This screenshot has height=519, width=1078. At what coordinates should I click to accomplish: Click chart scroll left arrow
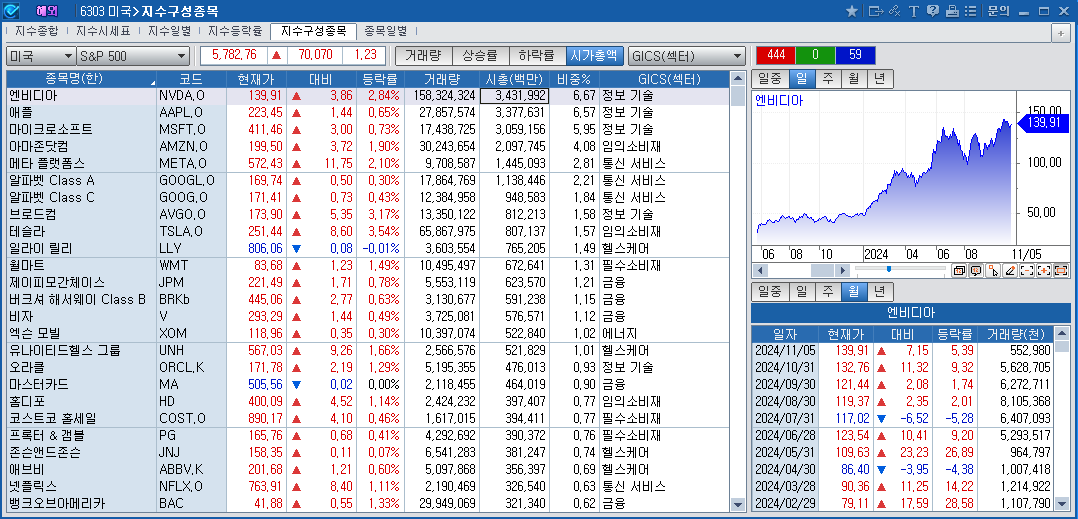(x=758, y=270)
